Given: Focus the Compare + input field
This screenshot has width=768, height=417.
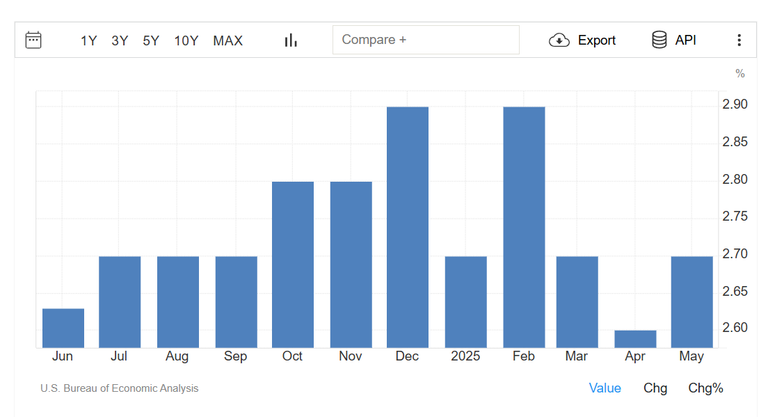Looking at the screenshot, I should 426,40.
